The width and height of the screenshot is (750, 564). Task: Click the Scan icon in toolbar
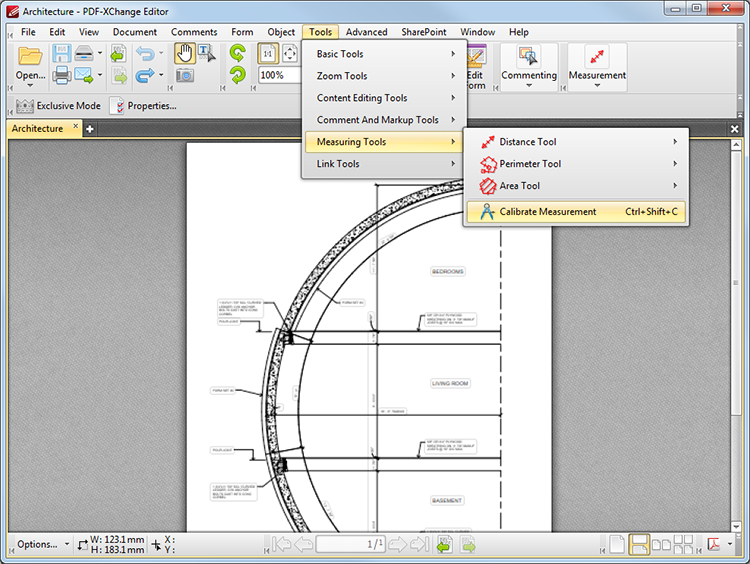pos(85,53)
